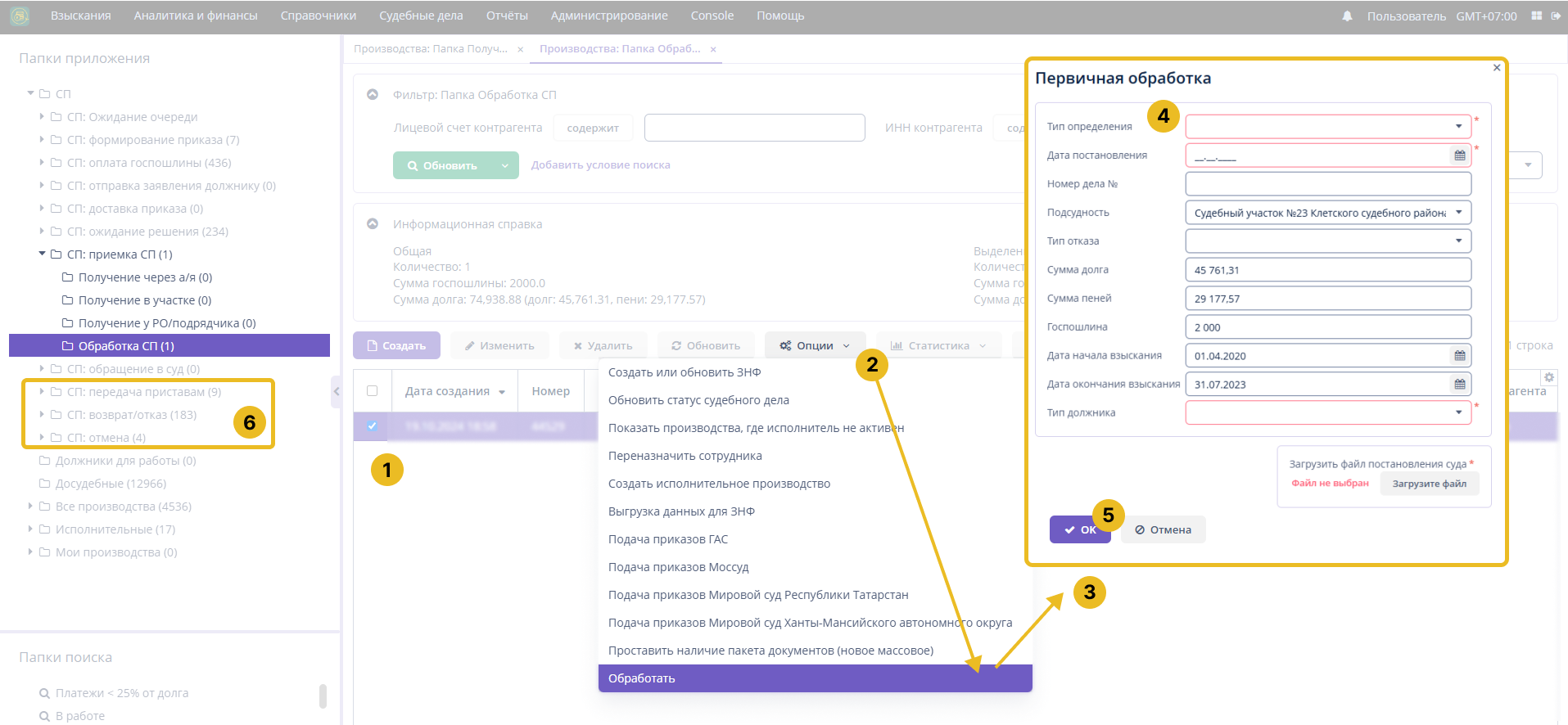Toggle the select-all checkbox in table header
This screenshot has height=725, width=1568.
373,391
